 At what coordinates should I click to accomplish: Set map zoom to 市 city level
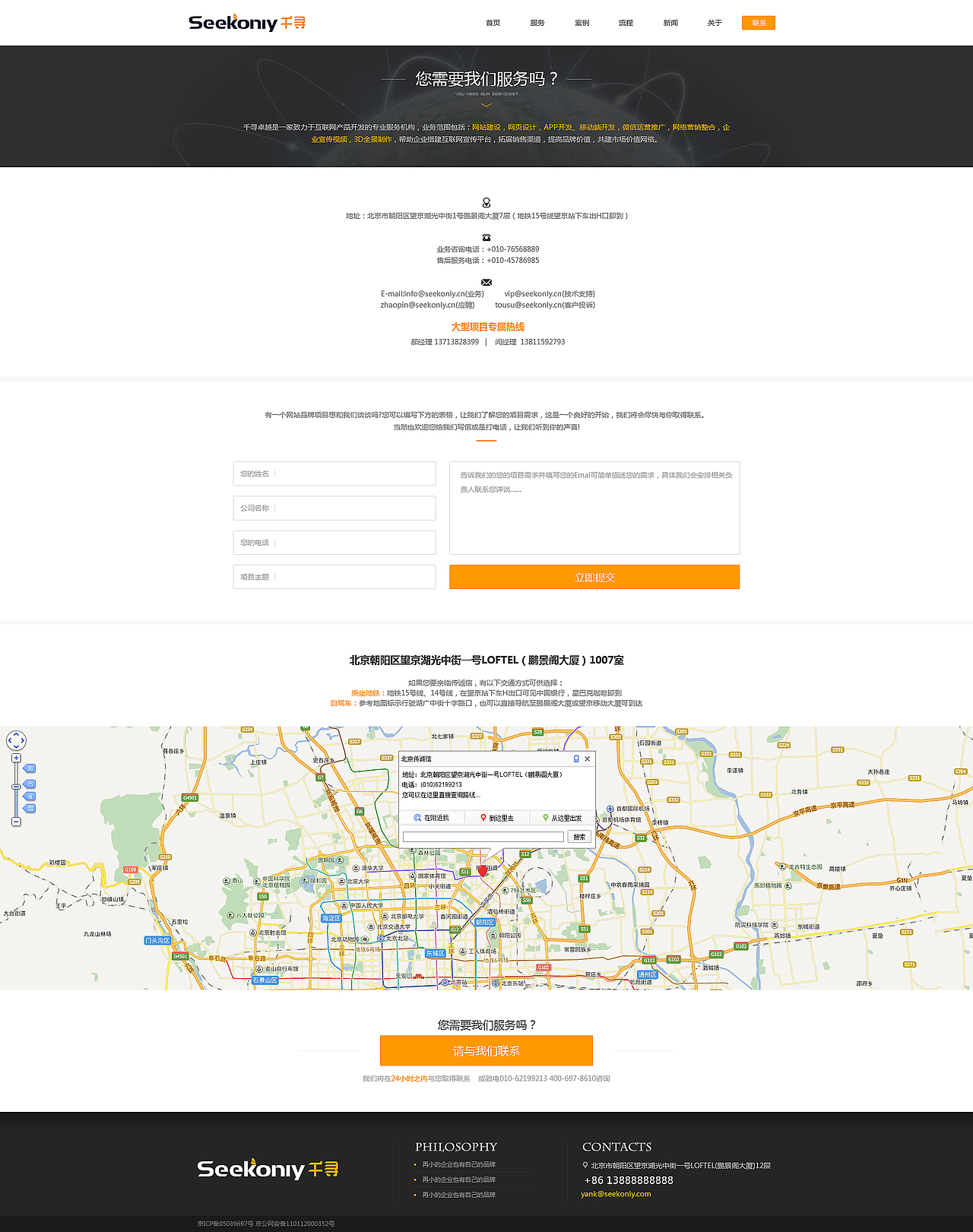coord(30,784)
